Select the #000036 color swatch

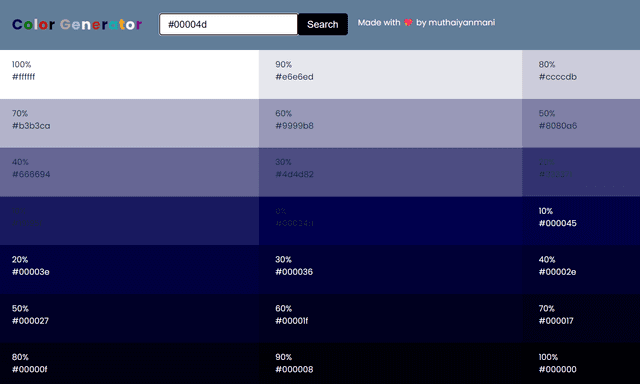pos(390,269)
